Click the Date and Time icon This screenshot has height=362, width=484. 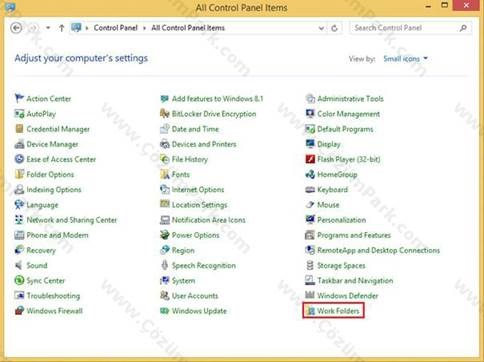[x=165, y=129]
